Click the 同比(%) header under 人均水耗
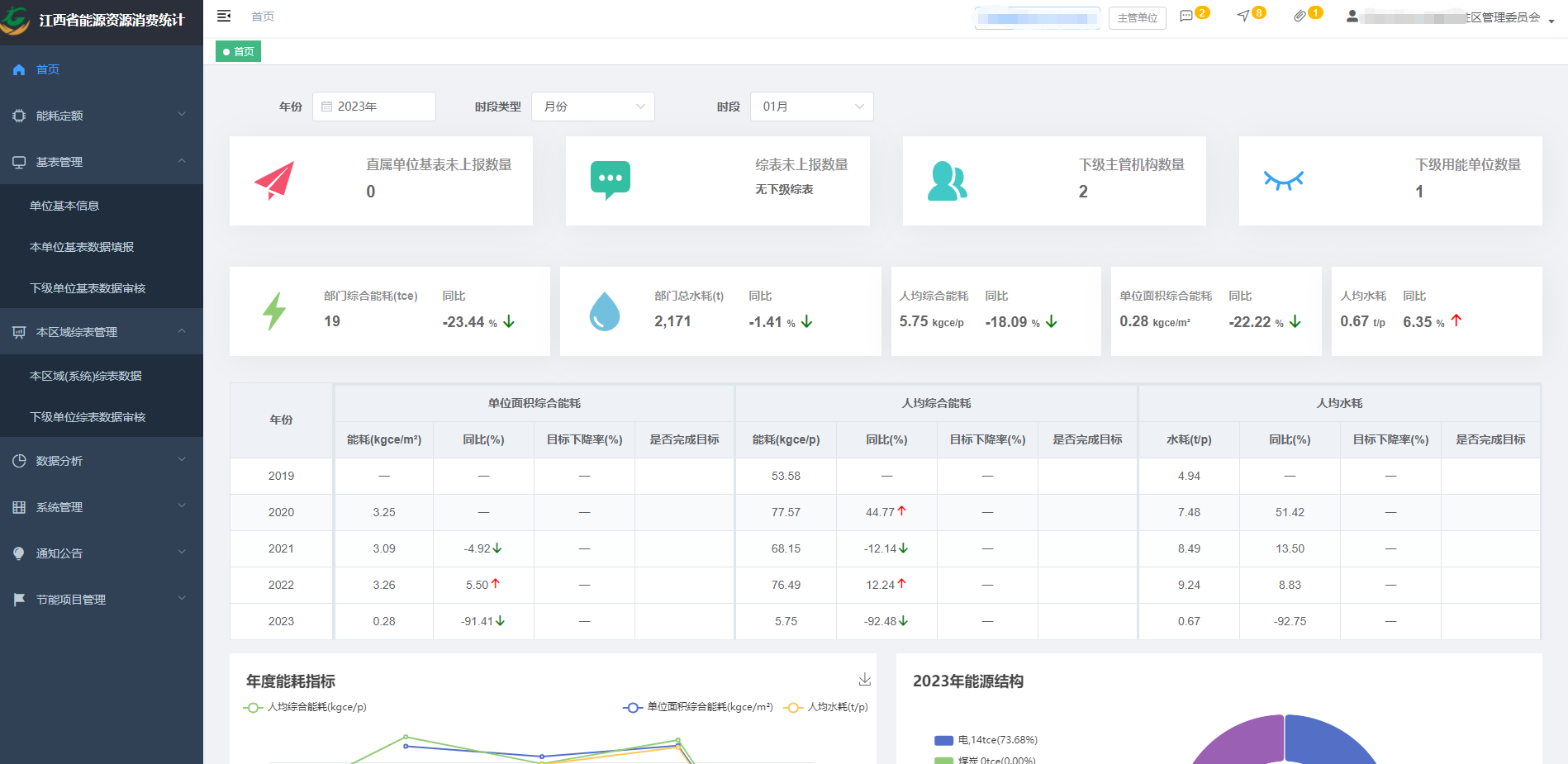Viewport: 1568px width, 764px height. 1290,439
